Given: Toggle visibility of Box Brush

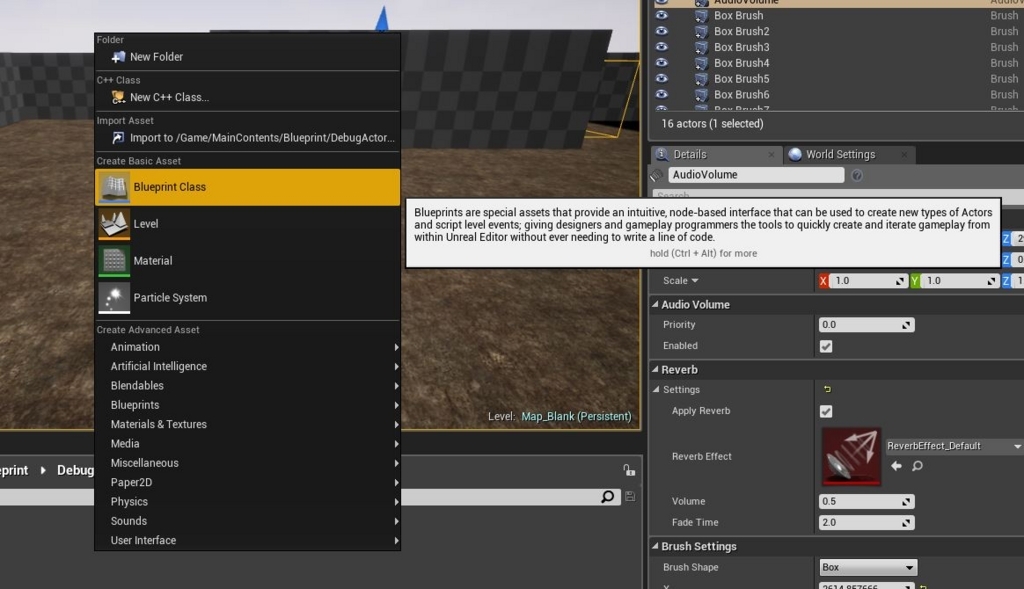Looking at the screenshot, I should pyautogui.click(x=662, y=15).
